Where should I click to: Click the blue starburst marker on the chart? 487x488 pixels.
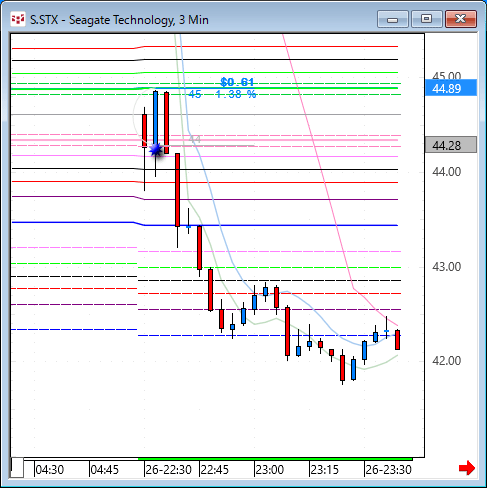click(156, 150)
